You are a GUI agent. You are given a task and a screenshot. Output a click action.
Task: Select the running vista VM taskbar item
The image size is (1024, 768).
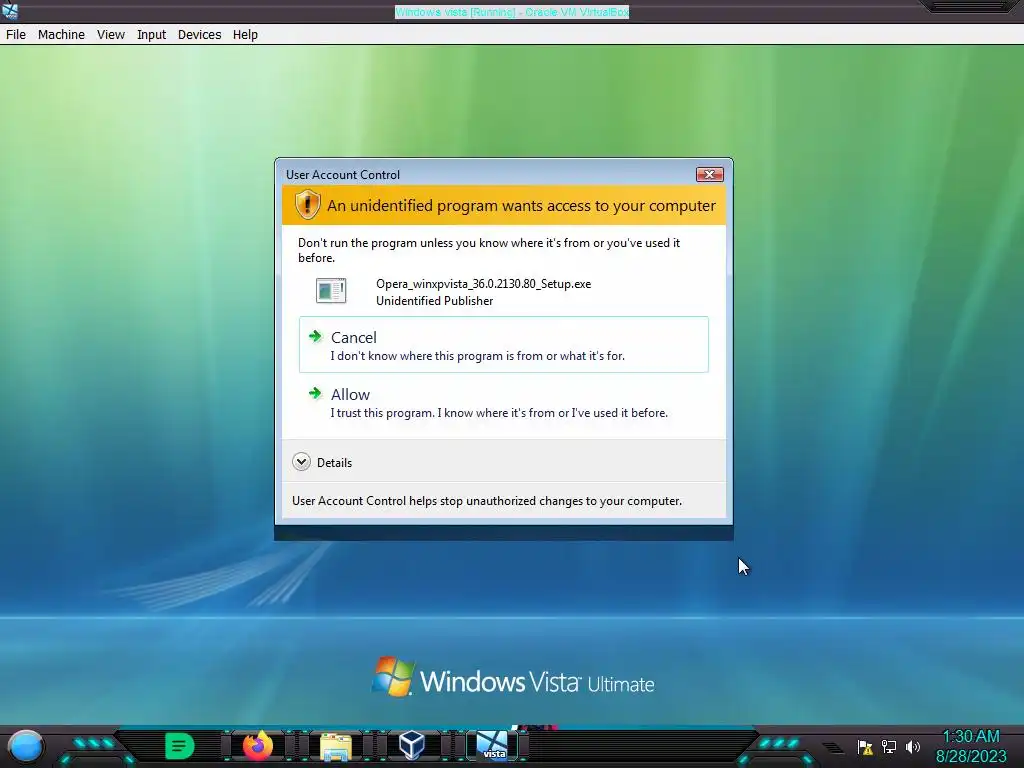[492, 746]
